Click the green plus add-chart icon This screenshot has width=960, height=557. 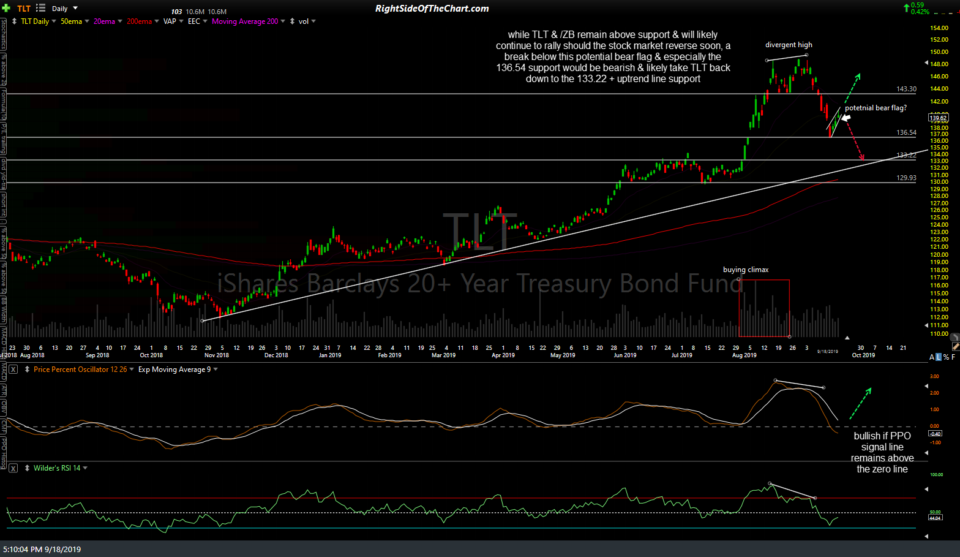pyautogui.click(x=7, y=8)
